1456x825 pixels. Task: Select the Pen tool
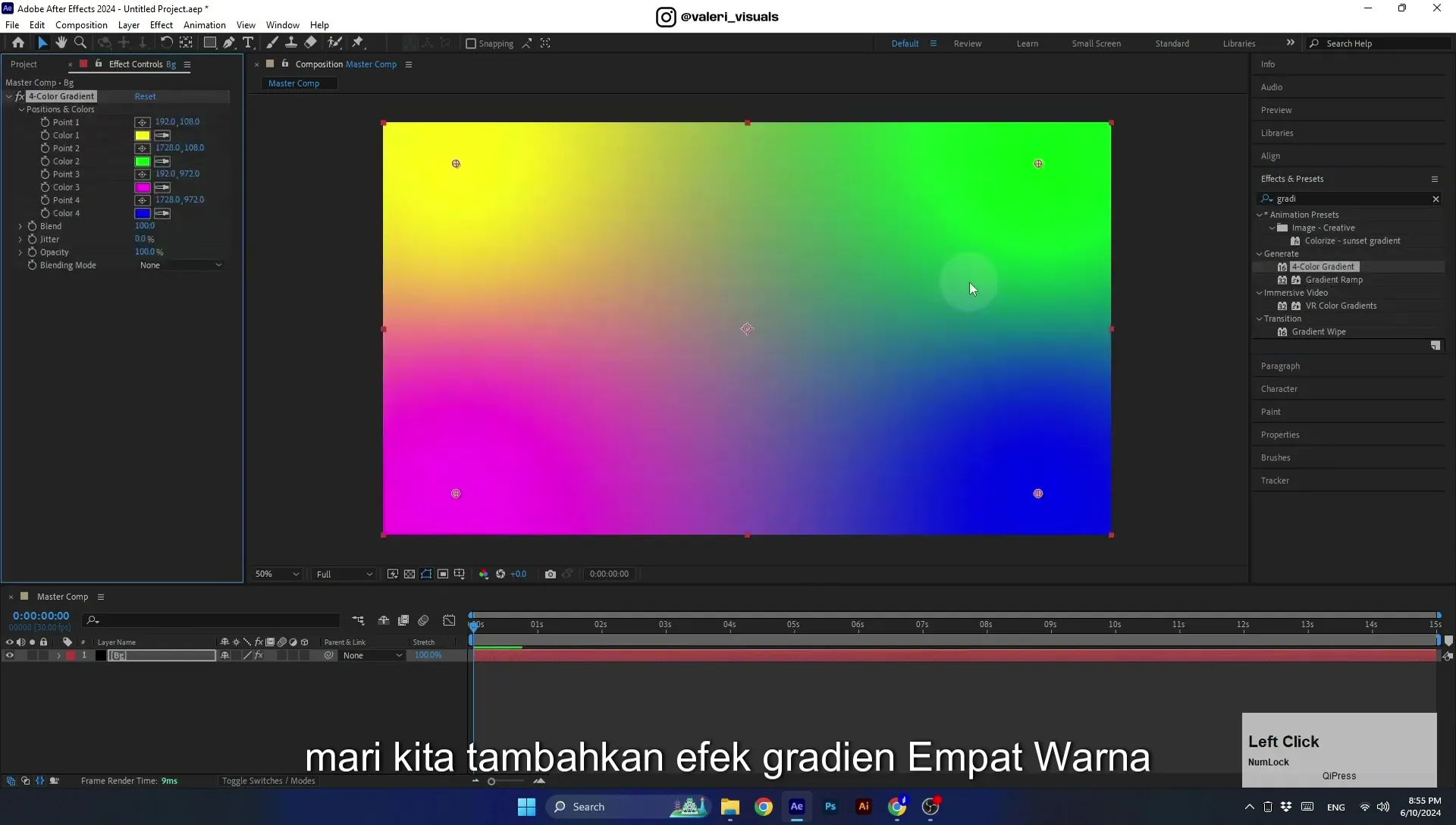229,43
